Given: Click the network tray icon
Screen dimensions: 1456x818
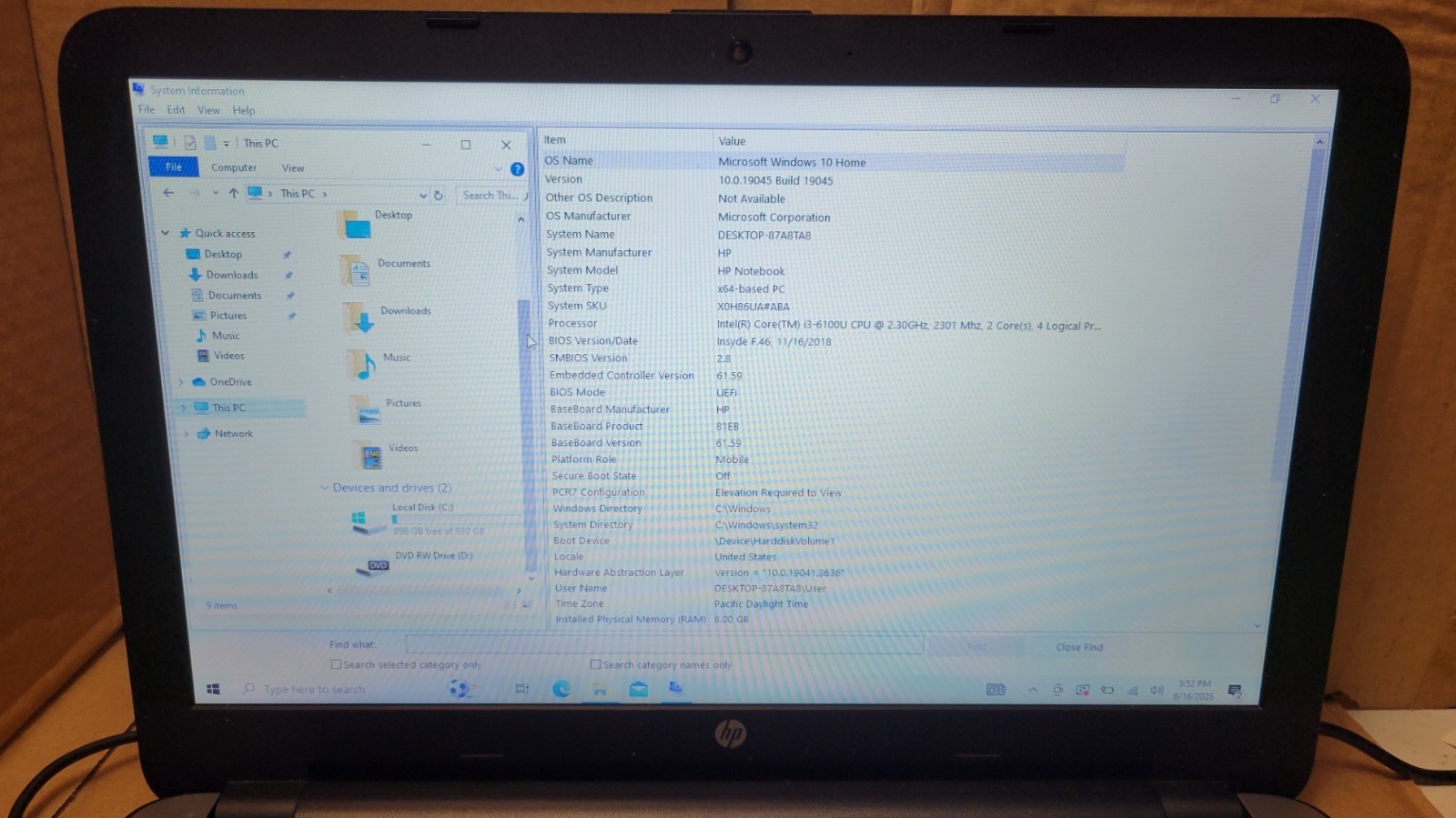Looking at the screenshot, I should [1132, 690].
